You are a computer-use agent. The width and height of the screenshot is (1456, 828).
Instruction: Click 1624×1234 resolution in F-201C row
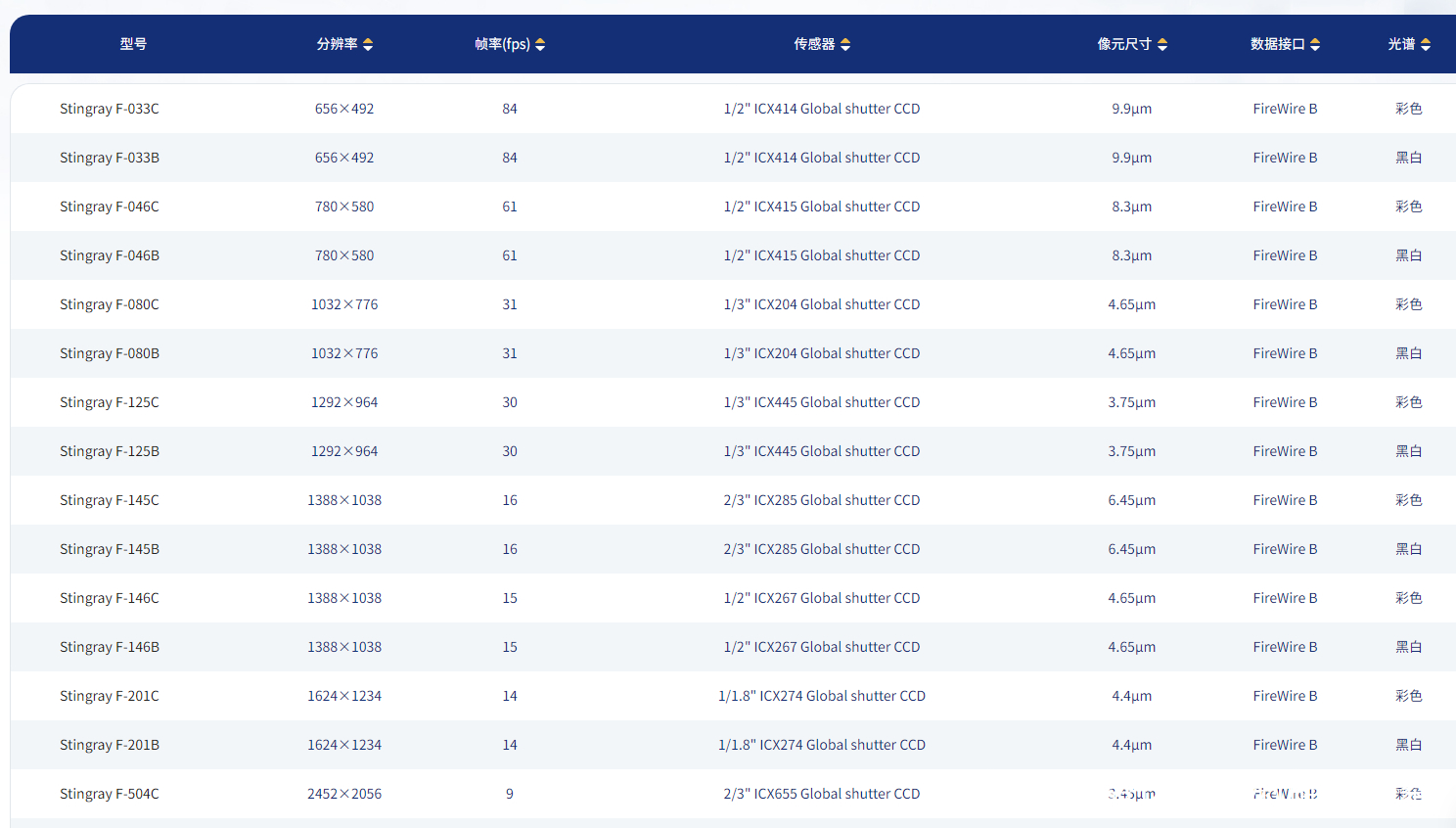point(344,696)
